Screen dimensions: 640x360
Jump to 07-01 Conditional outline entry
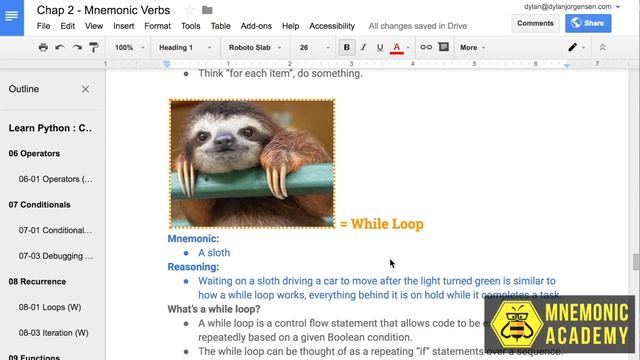pyautogui.click(x=55, y=230)
